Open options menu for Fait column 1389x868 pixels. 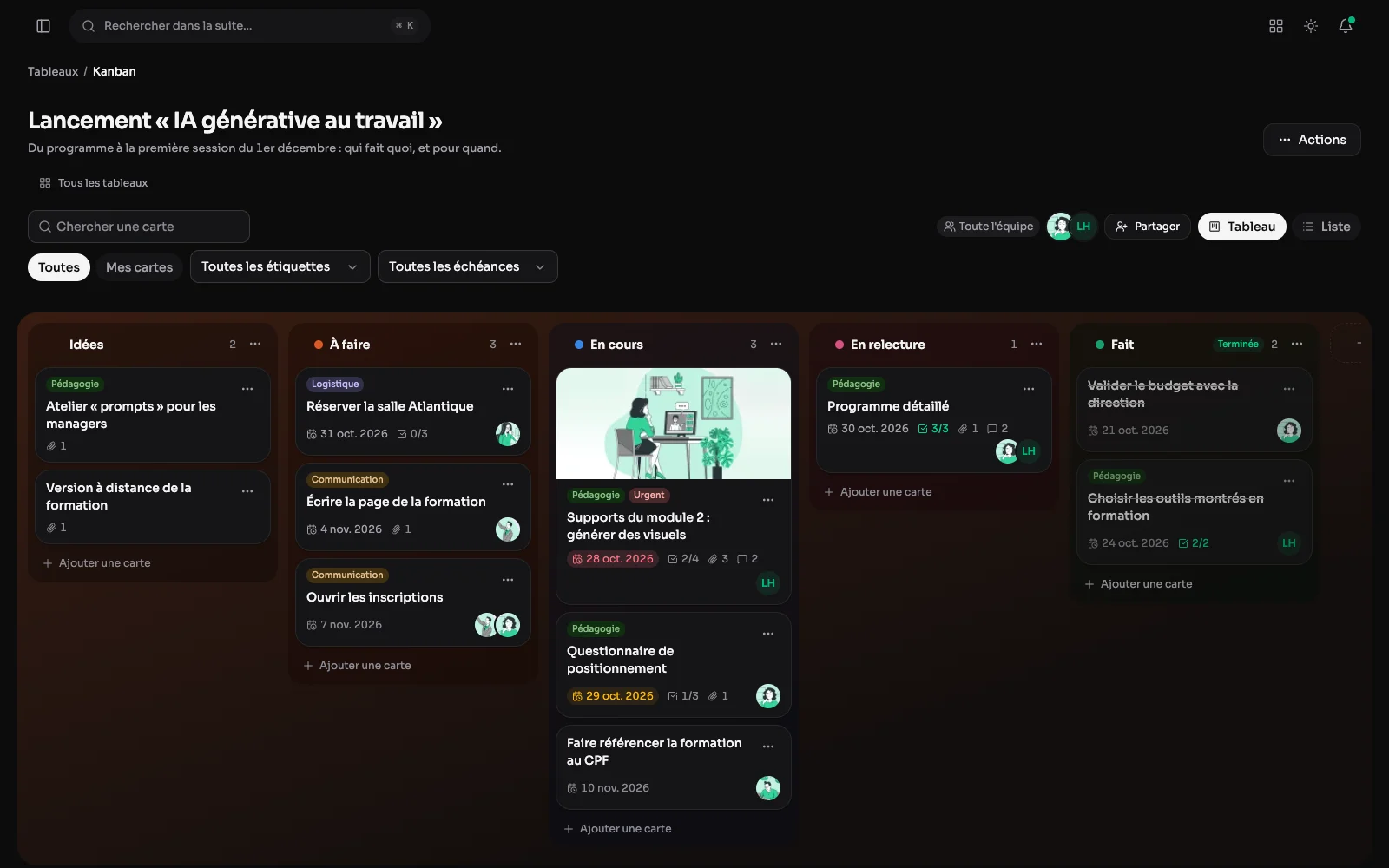click(1297, 345)
